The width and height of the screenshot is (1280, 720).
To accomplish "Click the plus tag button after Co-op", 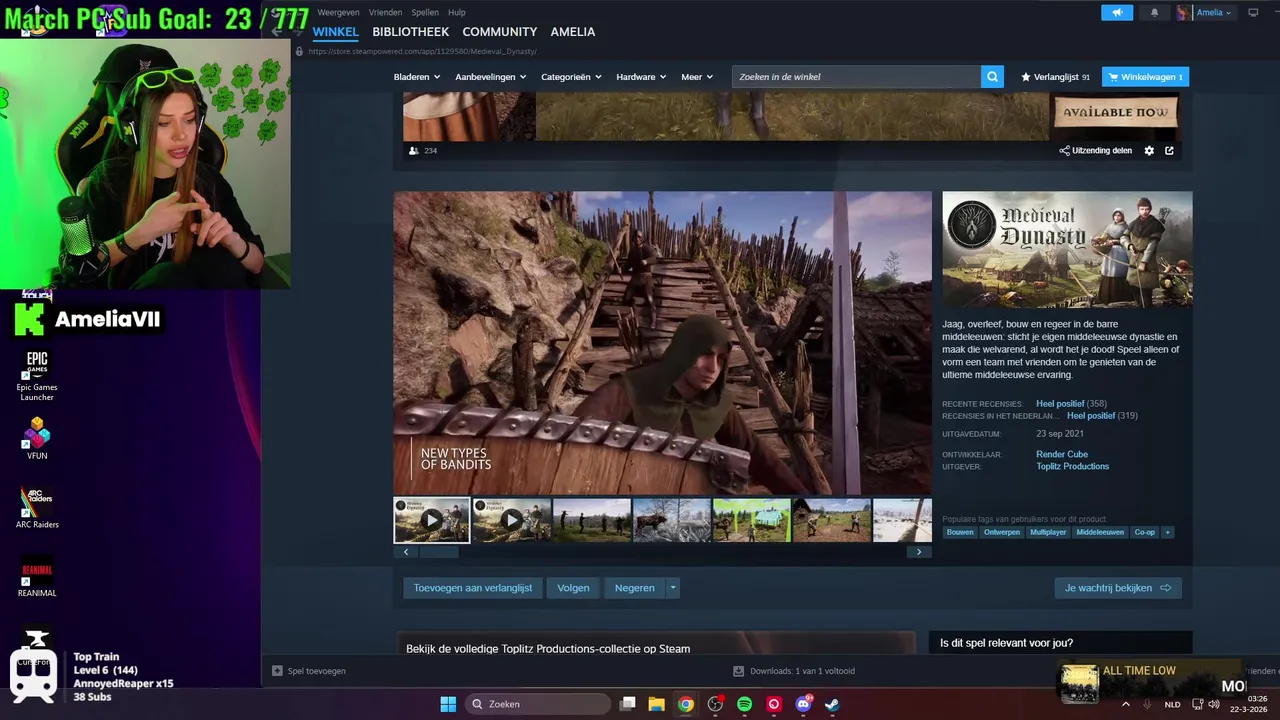I will click(1167, 532).
